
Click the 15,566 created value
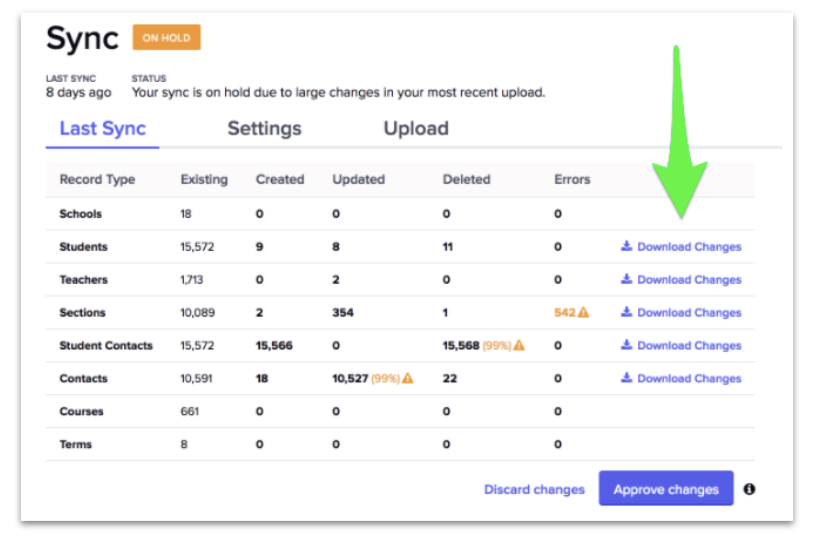274,345
